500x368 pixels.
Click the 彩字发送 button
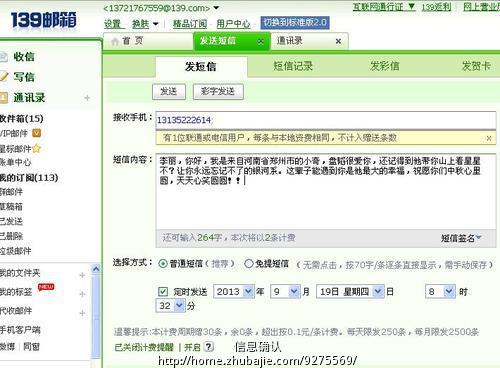click(x=218, y=92)
